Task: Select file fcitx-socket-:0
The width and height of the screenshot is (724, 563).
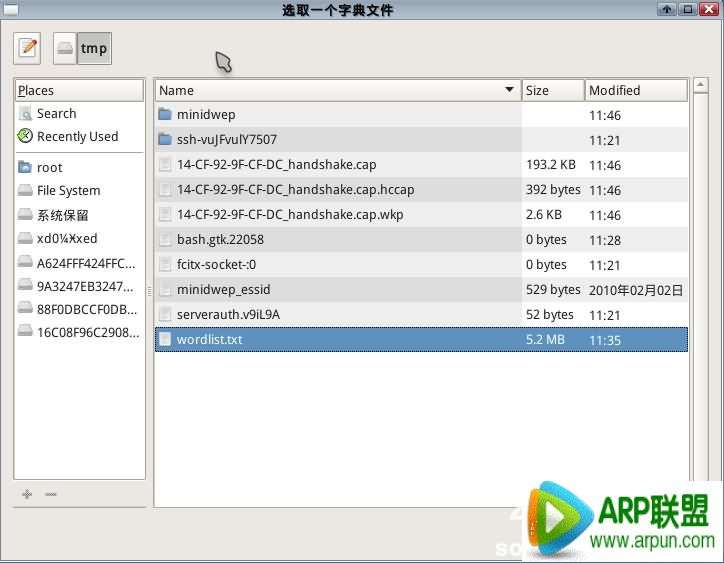Action: tap(421, 264)
